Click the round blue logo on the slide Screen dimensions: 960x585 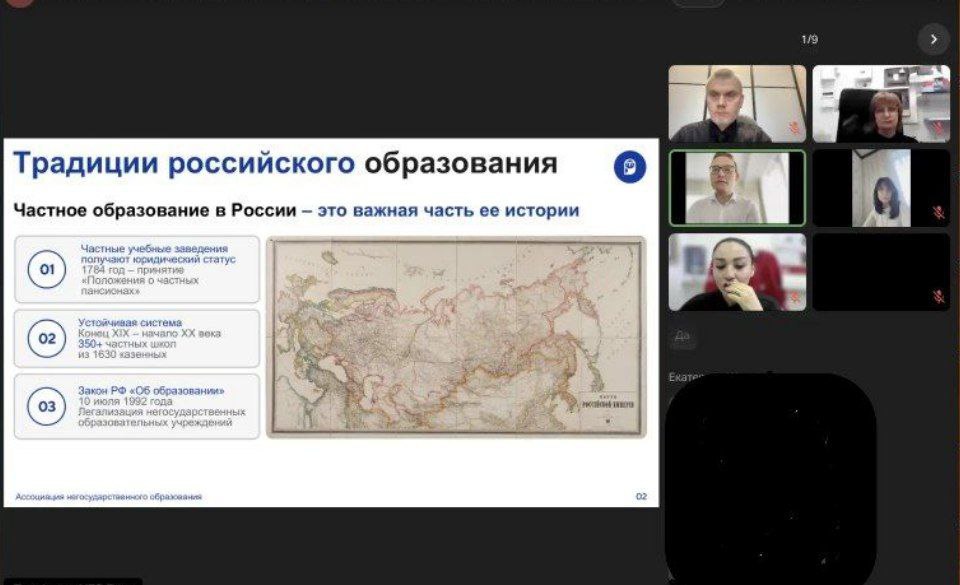(x=629, y=167)
